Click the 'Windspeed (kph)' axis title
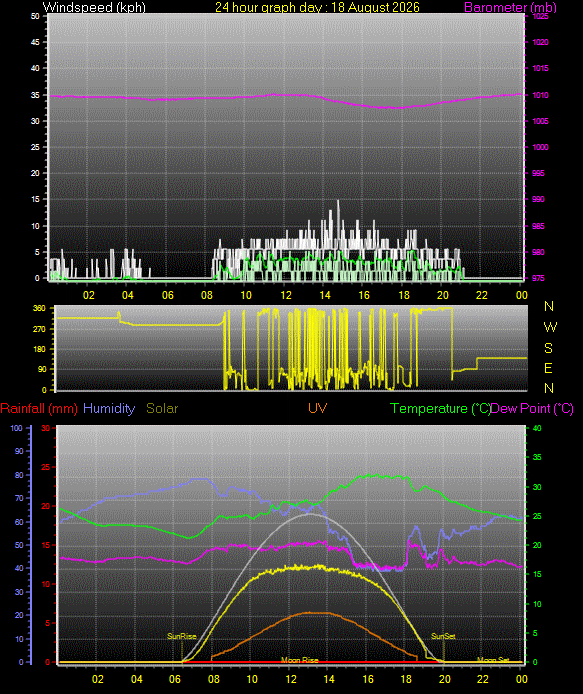This screenshot has width=583, height=694. 94,7
